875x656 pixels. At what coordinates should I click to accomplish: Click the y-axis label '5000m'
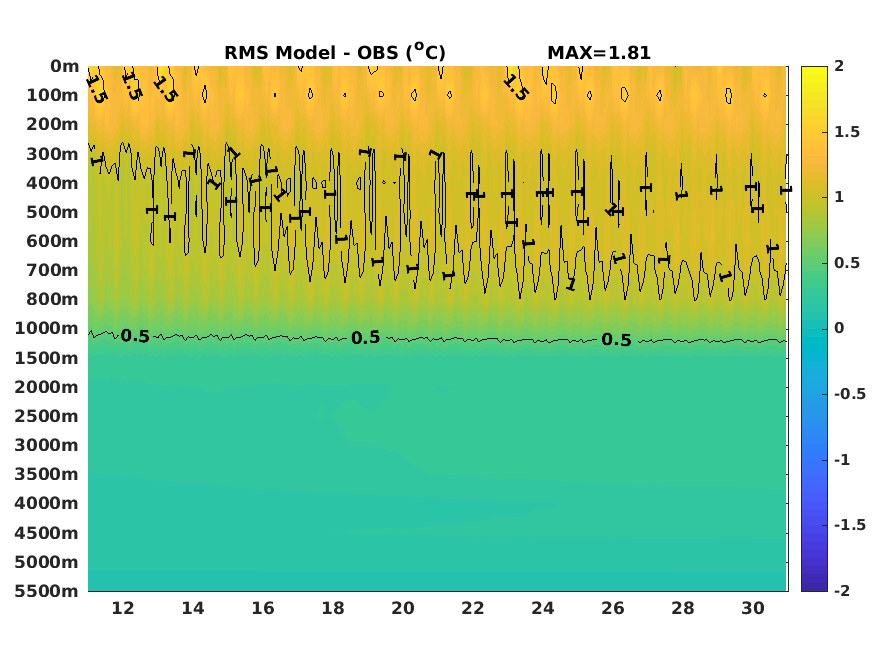pyautogui.click(x=47, y=562)
